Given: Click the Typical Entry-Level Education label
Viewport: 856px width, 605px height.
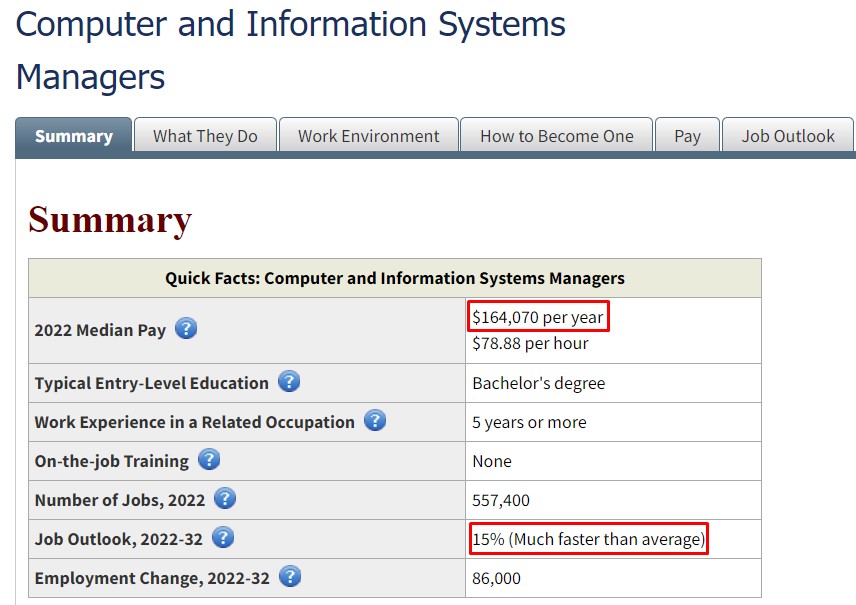Looking at the screenshot, I should (x=151, y=383).
